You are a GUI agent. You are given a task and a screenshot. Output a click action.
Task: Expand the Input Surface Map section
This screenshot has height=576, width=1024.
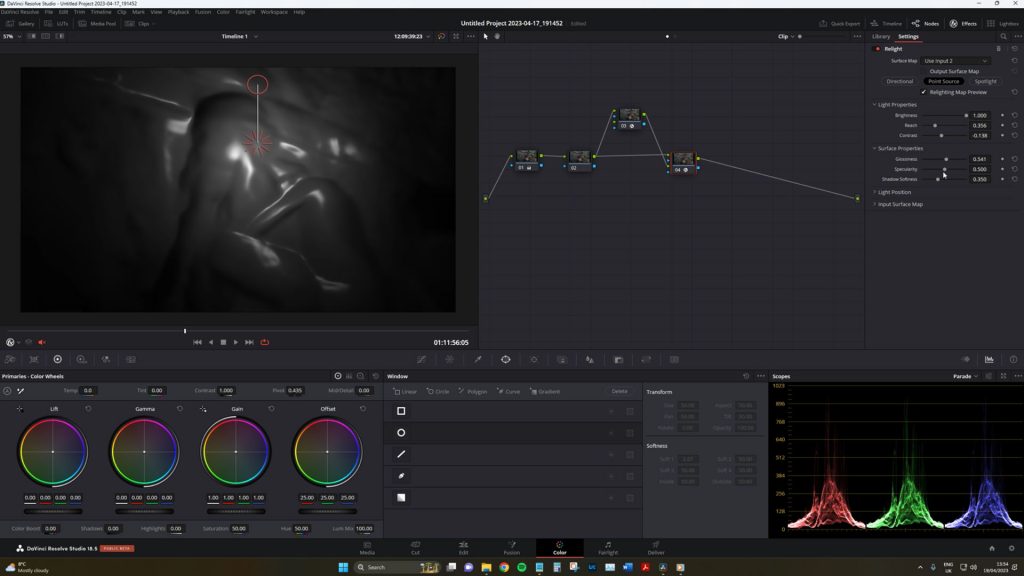click(x=899, y=204)
